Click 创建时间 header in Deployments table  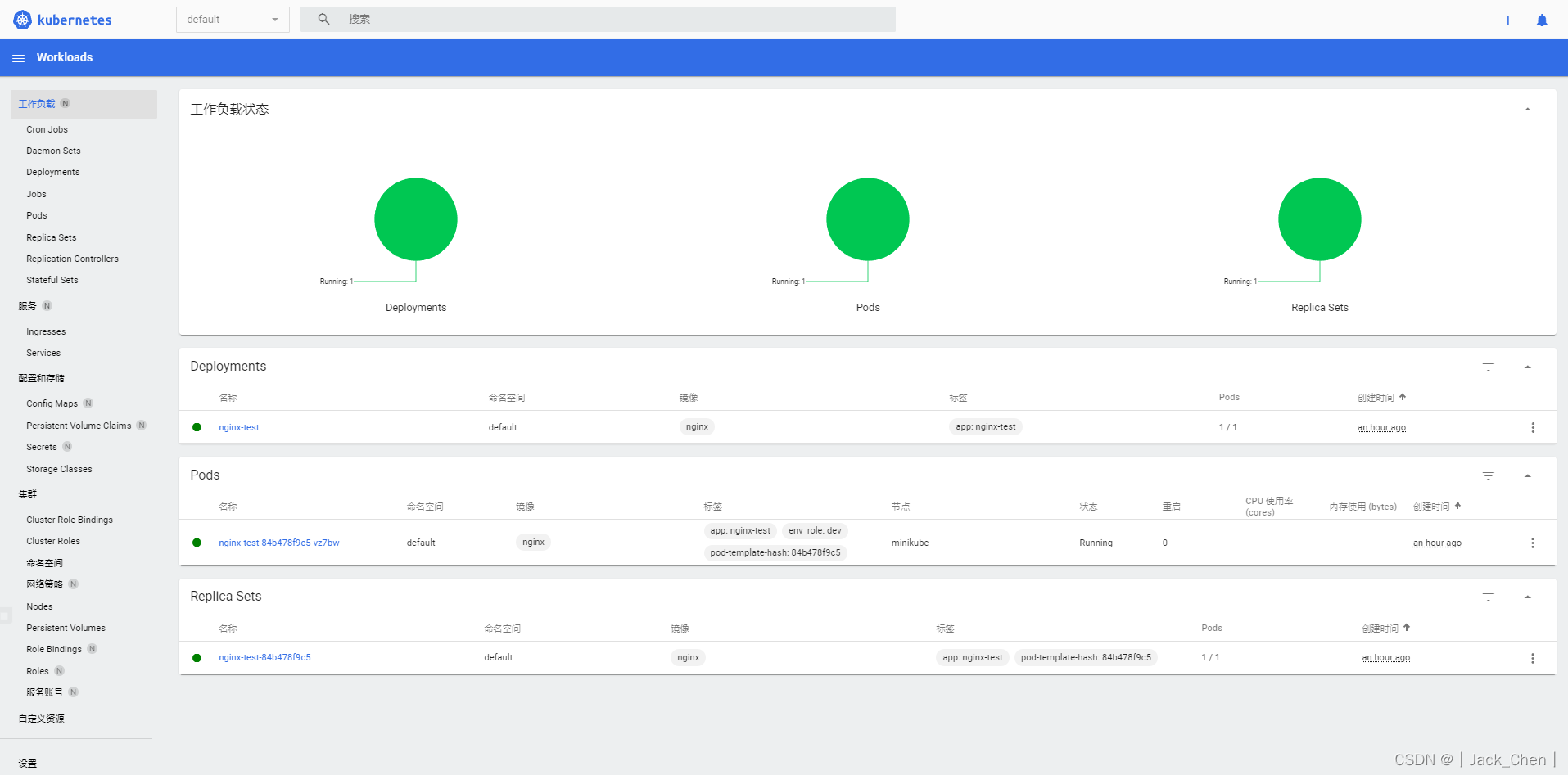pos(1376,398)
